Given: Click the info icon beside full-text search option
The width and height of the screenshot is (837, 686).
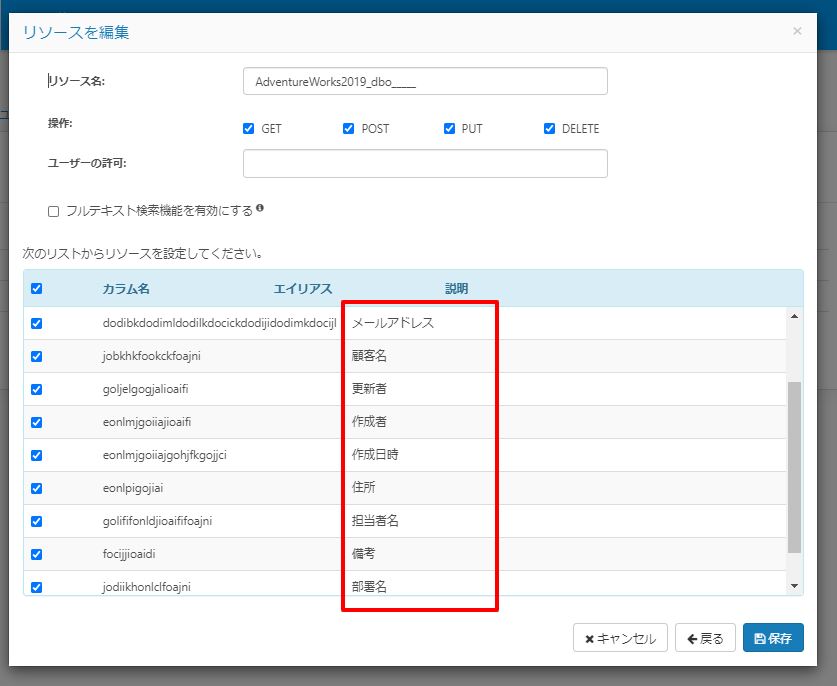Looking at the screenshot, I should click(x=259, y=208).
